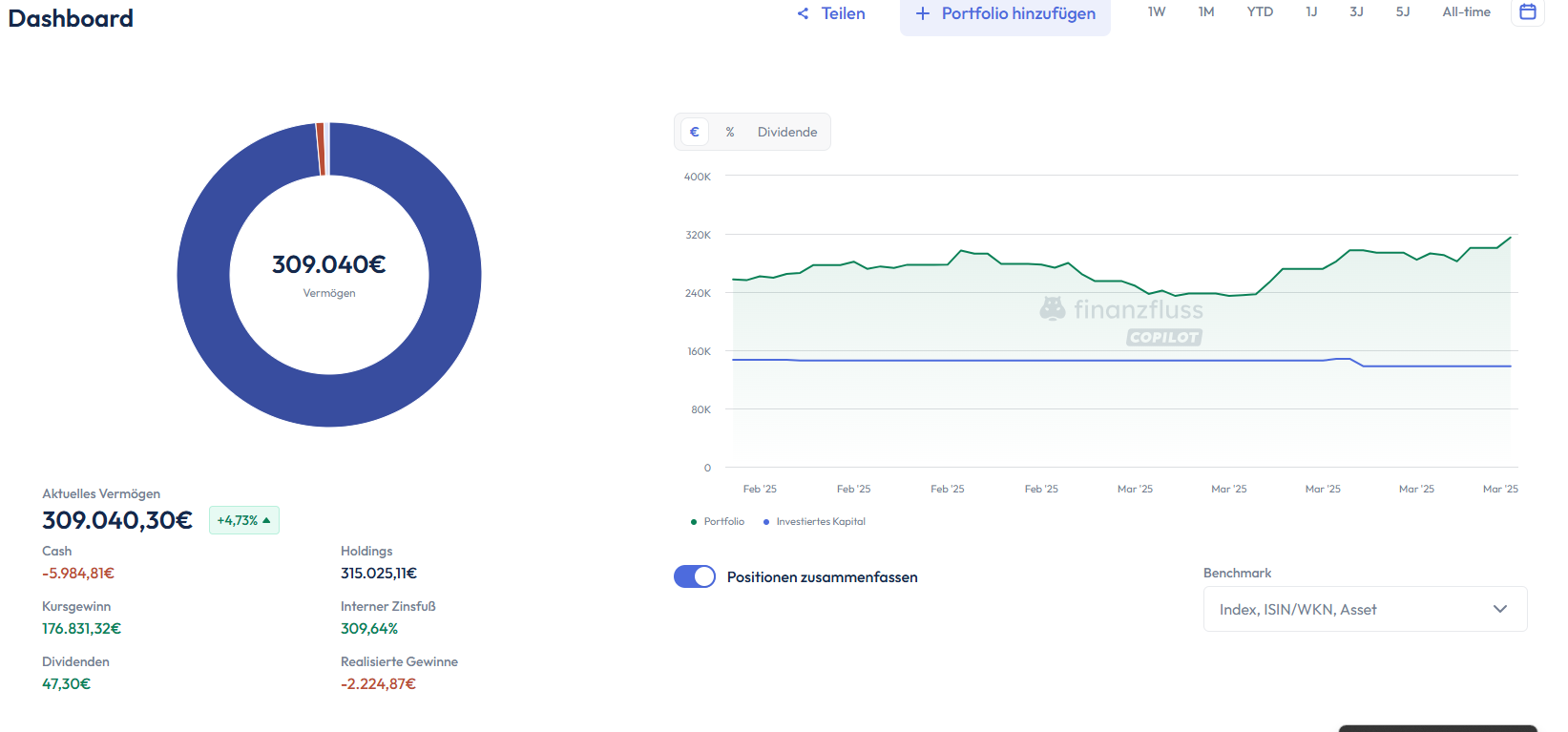Switch chart to Euro view

pos(694,132)
